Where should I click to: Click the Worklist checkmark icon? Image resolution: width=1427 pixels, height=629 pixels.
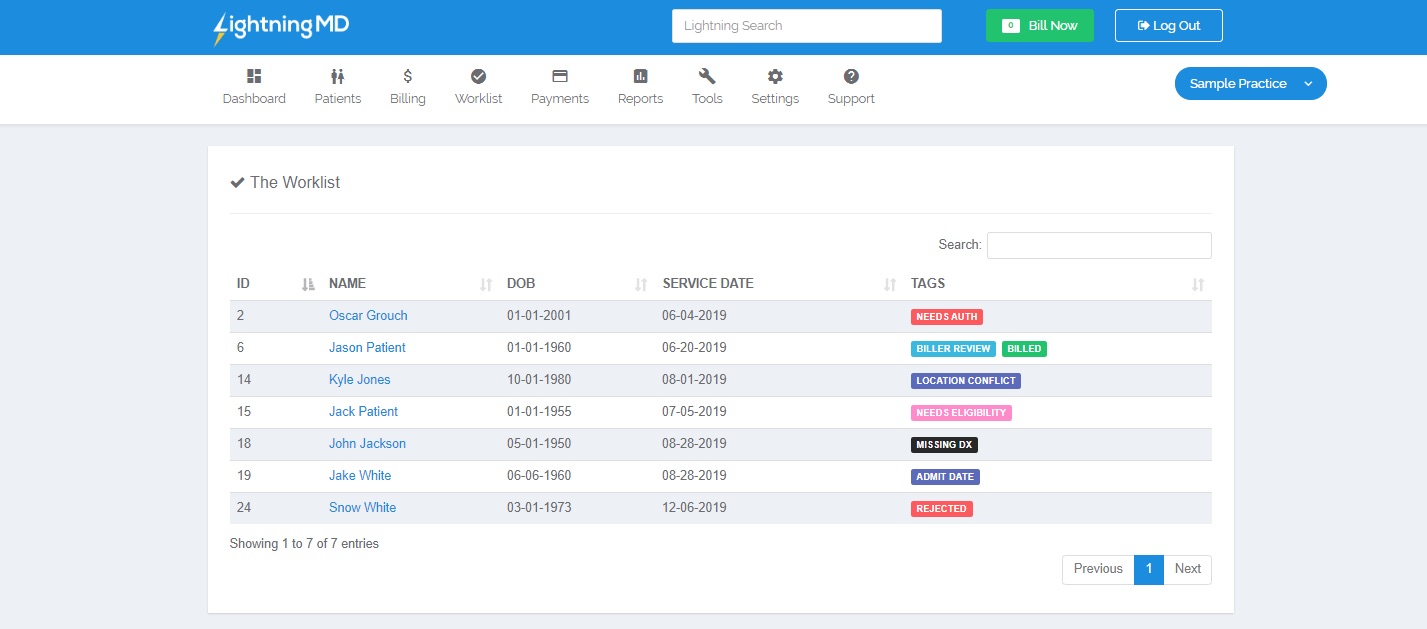pos(478,74)
